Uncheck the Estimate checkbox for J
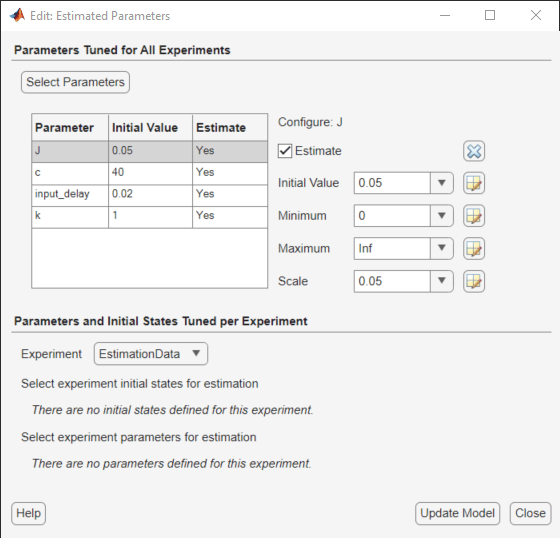This screenshot has height=538, width=560. [285, 151]
